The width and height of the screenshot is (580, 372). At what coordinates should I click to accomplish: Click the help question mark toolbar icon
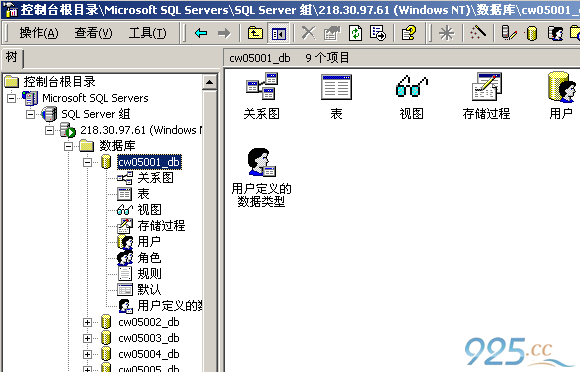(409, 33)
